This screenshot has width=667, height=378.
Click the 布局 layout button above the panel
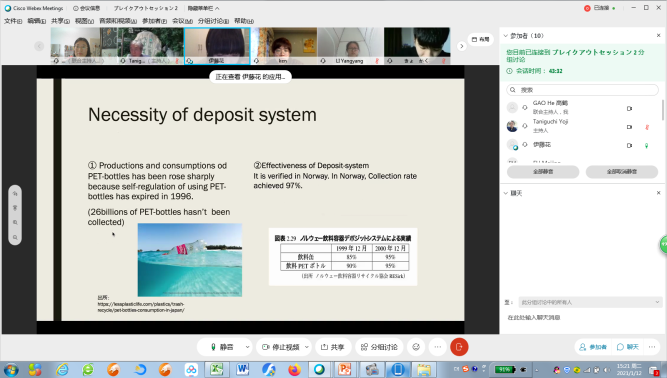coord(481,39)
